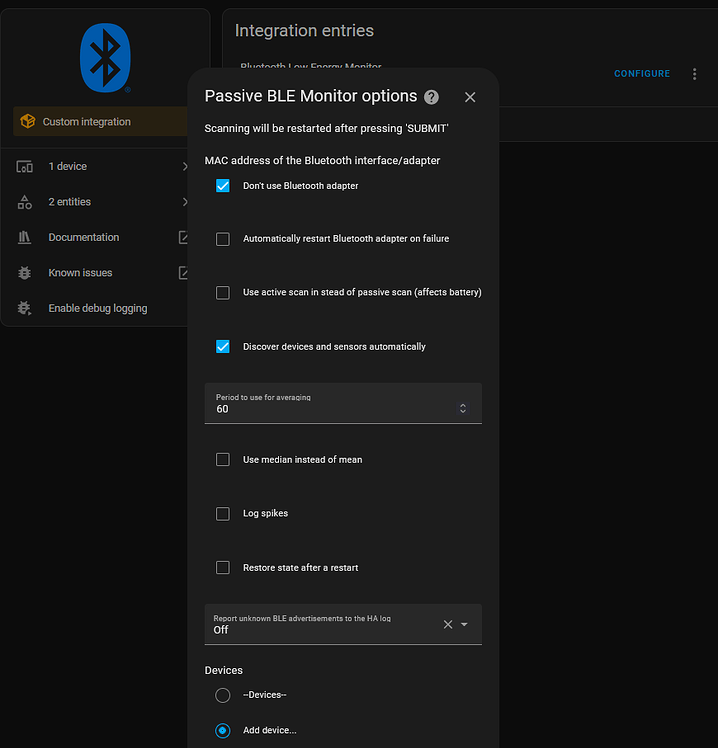Image resolution: width=718 pixels, height=748 pixels.
Task: Open the three-dot menu beside Configure
Action: (x=695, y=74)
